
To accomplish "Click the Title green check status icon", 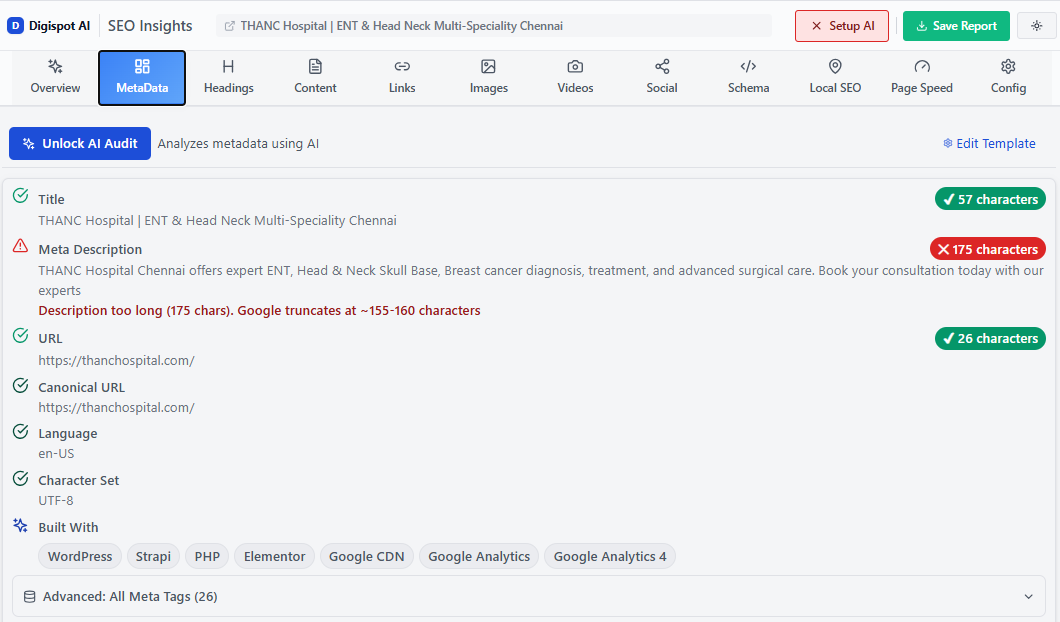I will [21, 196].
